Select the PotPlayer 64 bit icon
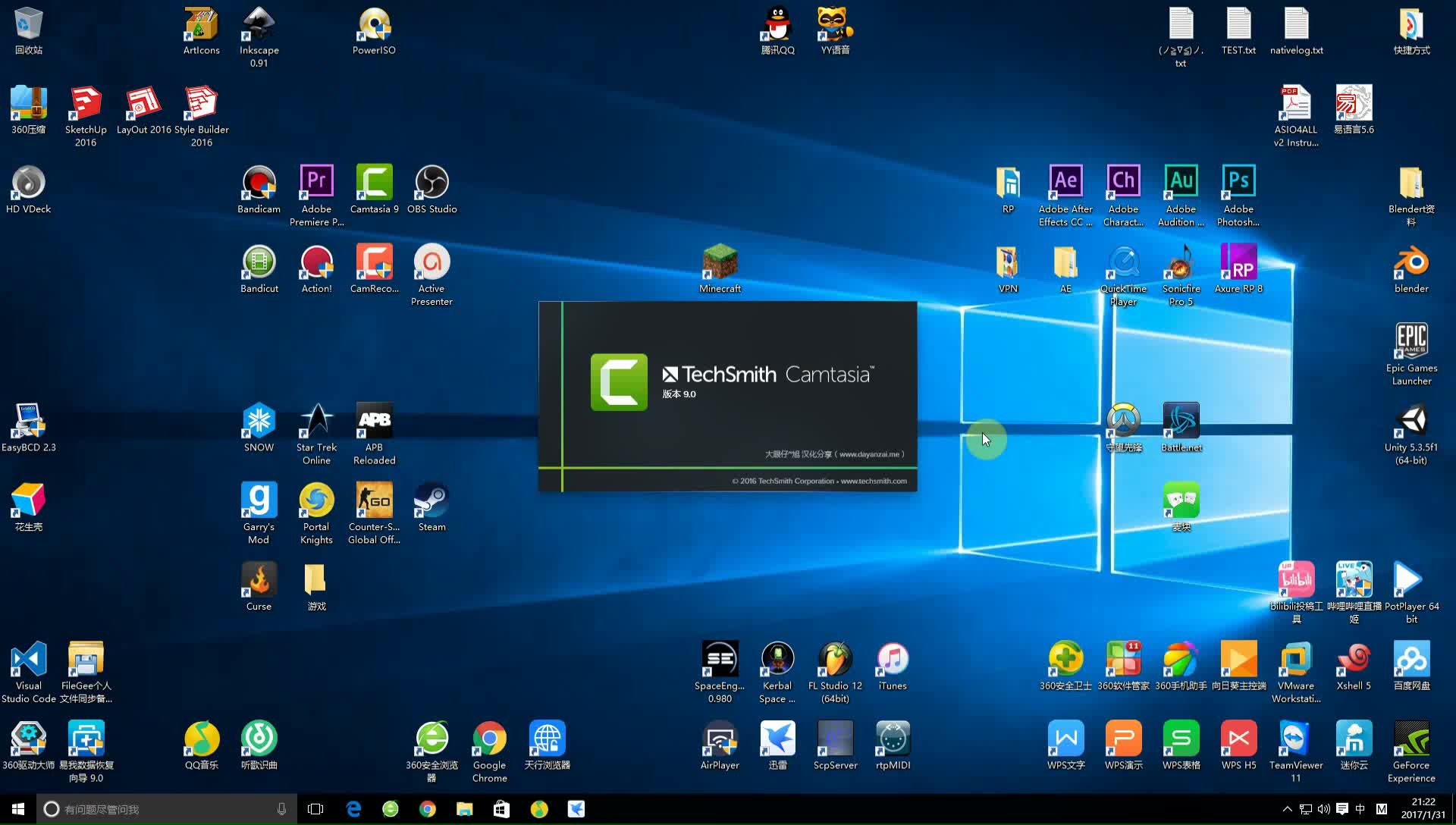 click(1411, 593)
